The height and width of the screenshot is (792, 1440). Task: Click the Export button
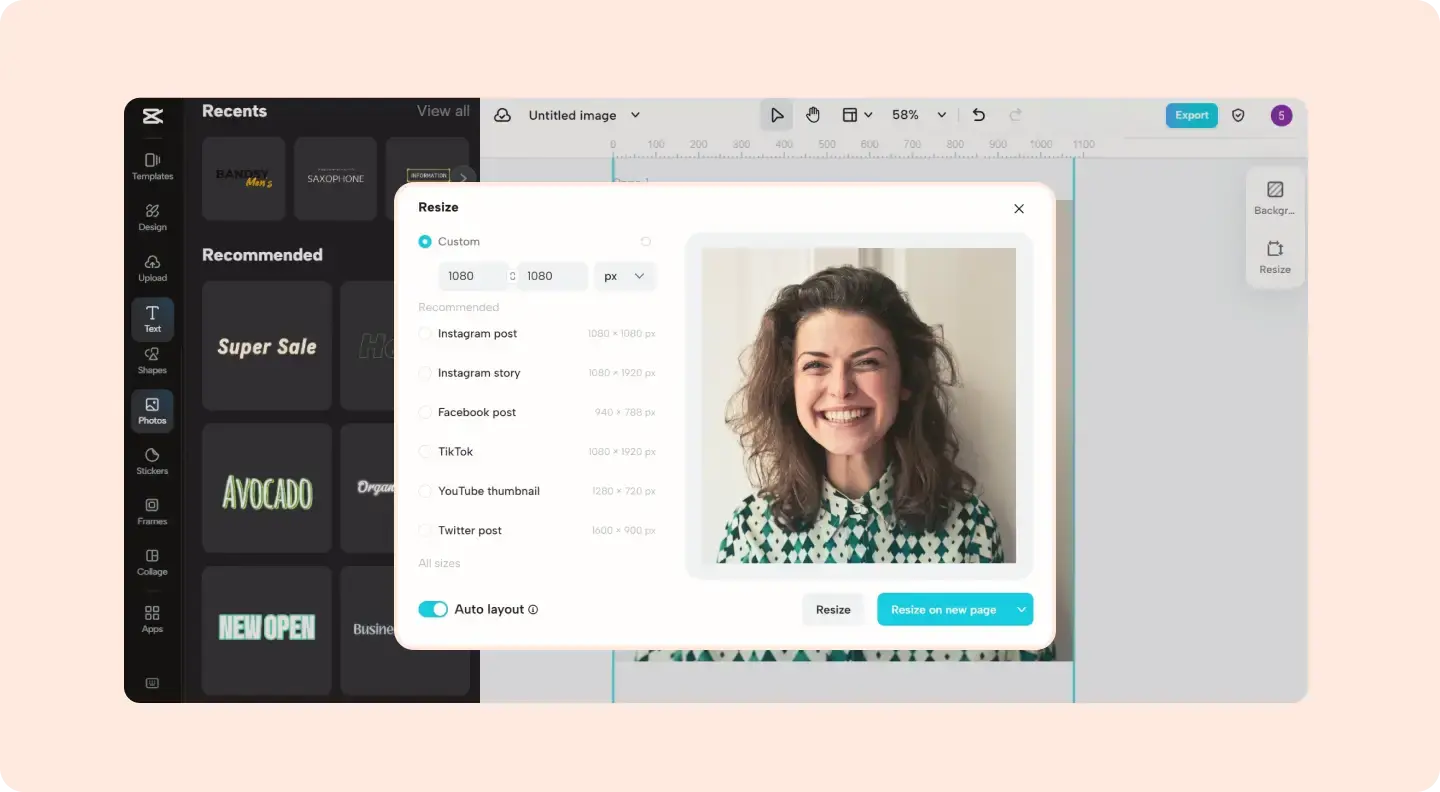pos(1192,115)
